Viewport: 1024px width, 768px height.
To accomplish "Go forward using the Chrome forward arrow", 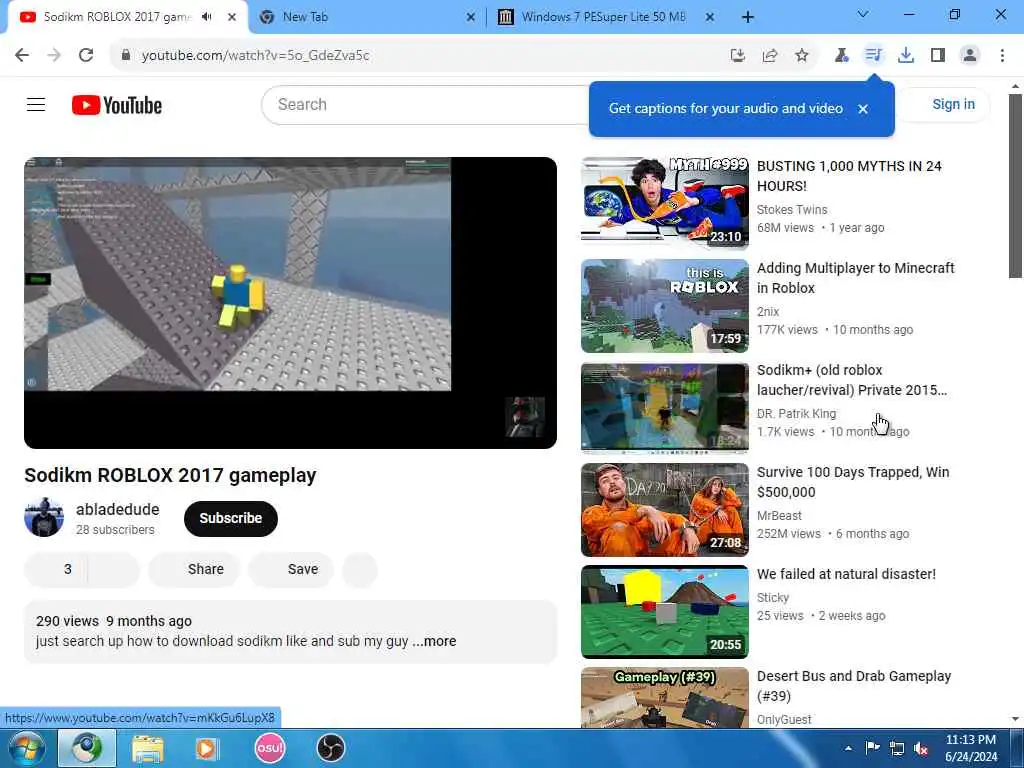I will (x=54, y=56).
